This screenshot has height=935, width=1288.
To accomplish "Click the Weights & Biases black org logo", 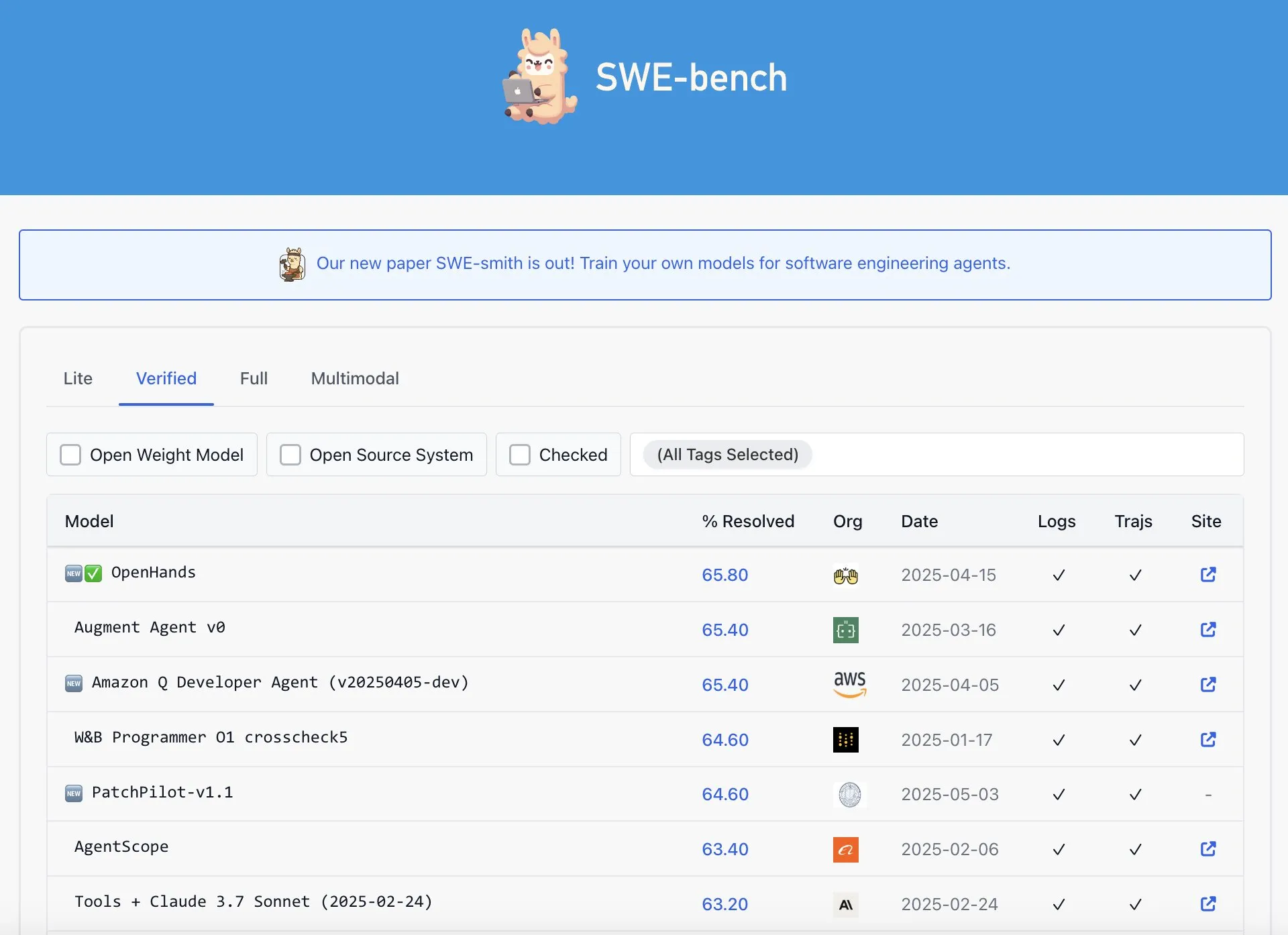I will (846, 740).
